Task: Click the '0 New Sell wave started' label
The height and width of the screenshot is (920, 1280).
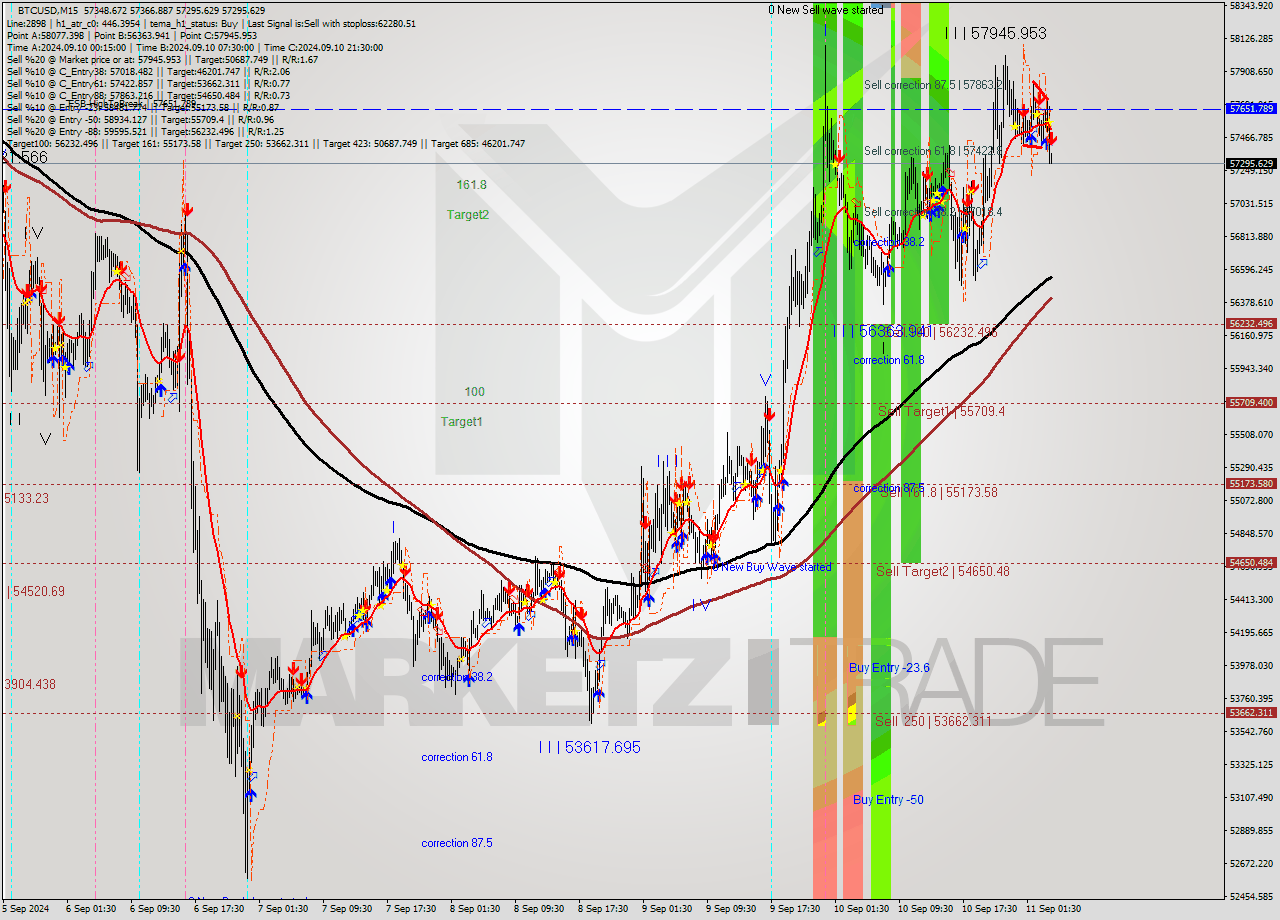Action: click(x=826, y=10)
